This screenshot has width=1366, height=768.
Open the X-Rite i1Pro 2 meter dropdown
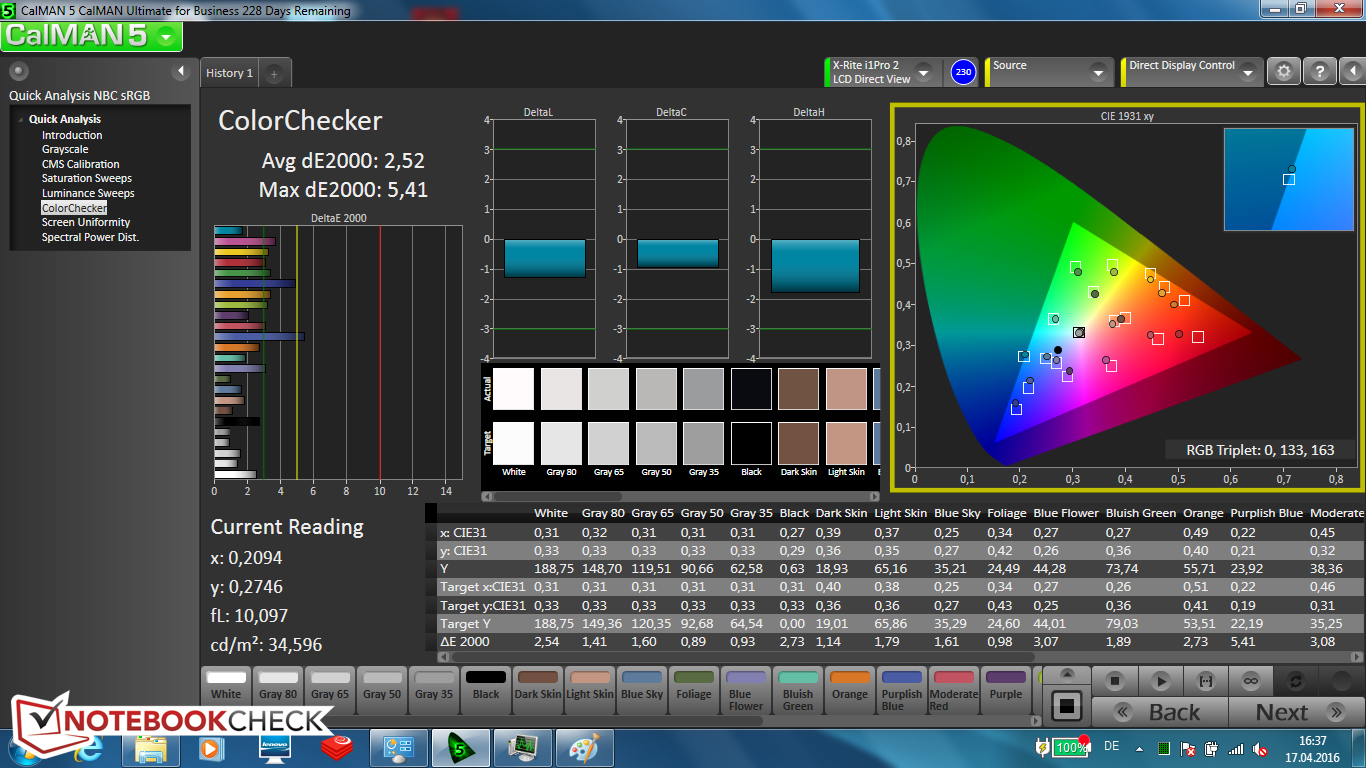pos(923,73)
